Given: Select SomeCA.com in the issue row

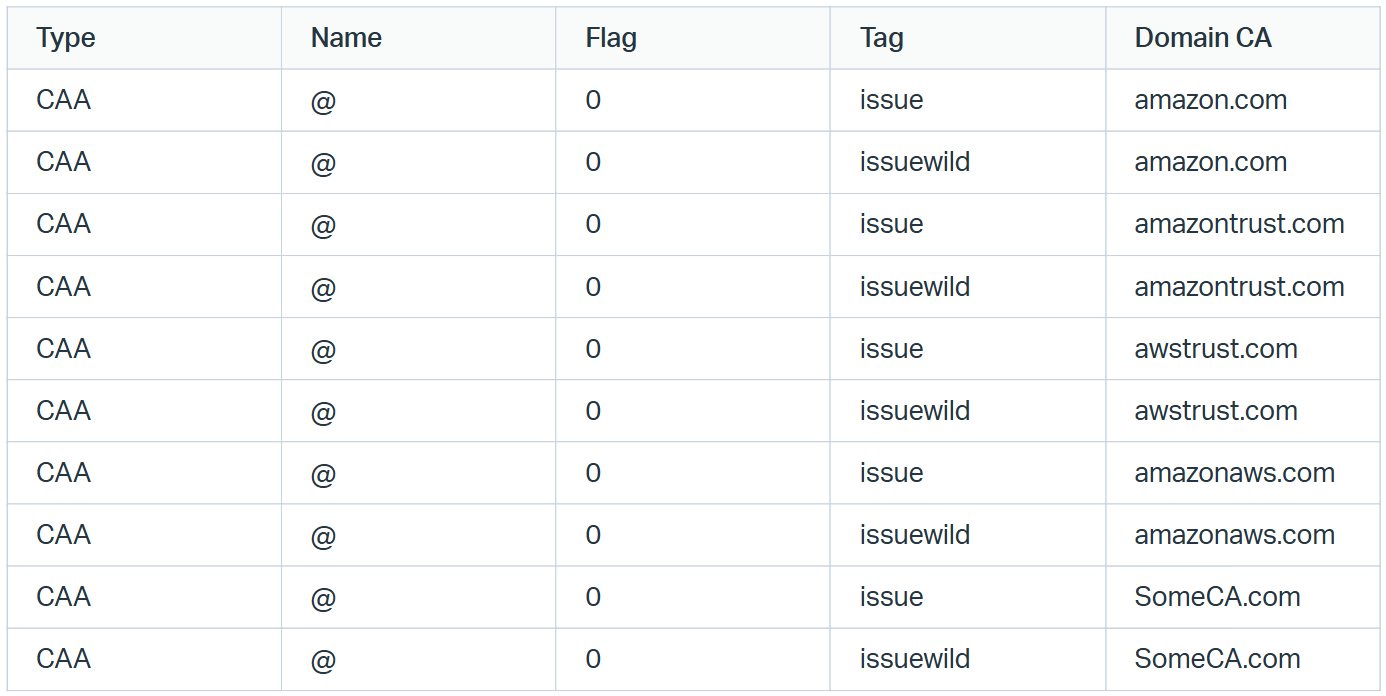Looking at the screenshot, I should [1218, 597].
